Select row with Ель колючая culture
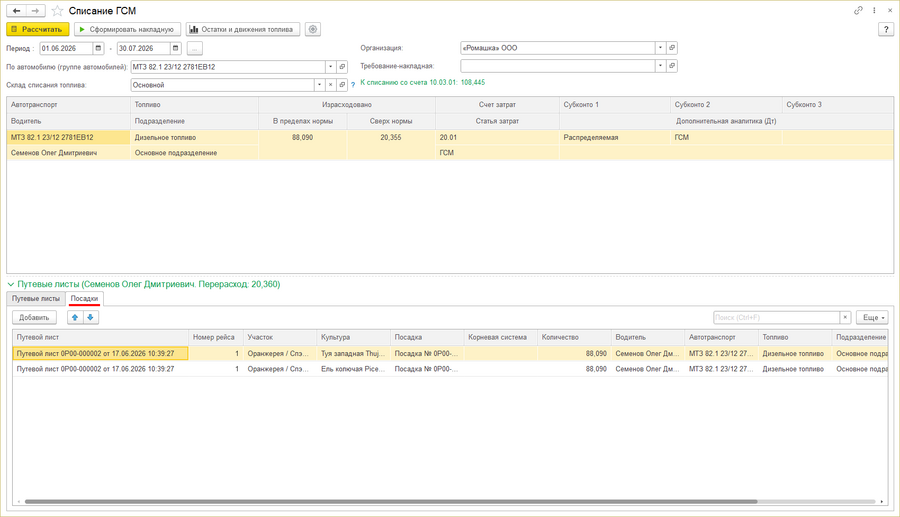Image resolution: width=900 pixels, height=517 pixels. pyautogui.click(x=450, y=369)
